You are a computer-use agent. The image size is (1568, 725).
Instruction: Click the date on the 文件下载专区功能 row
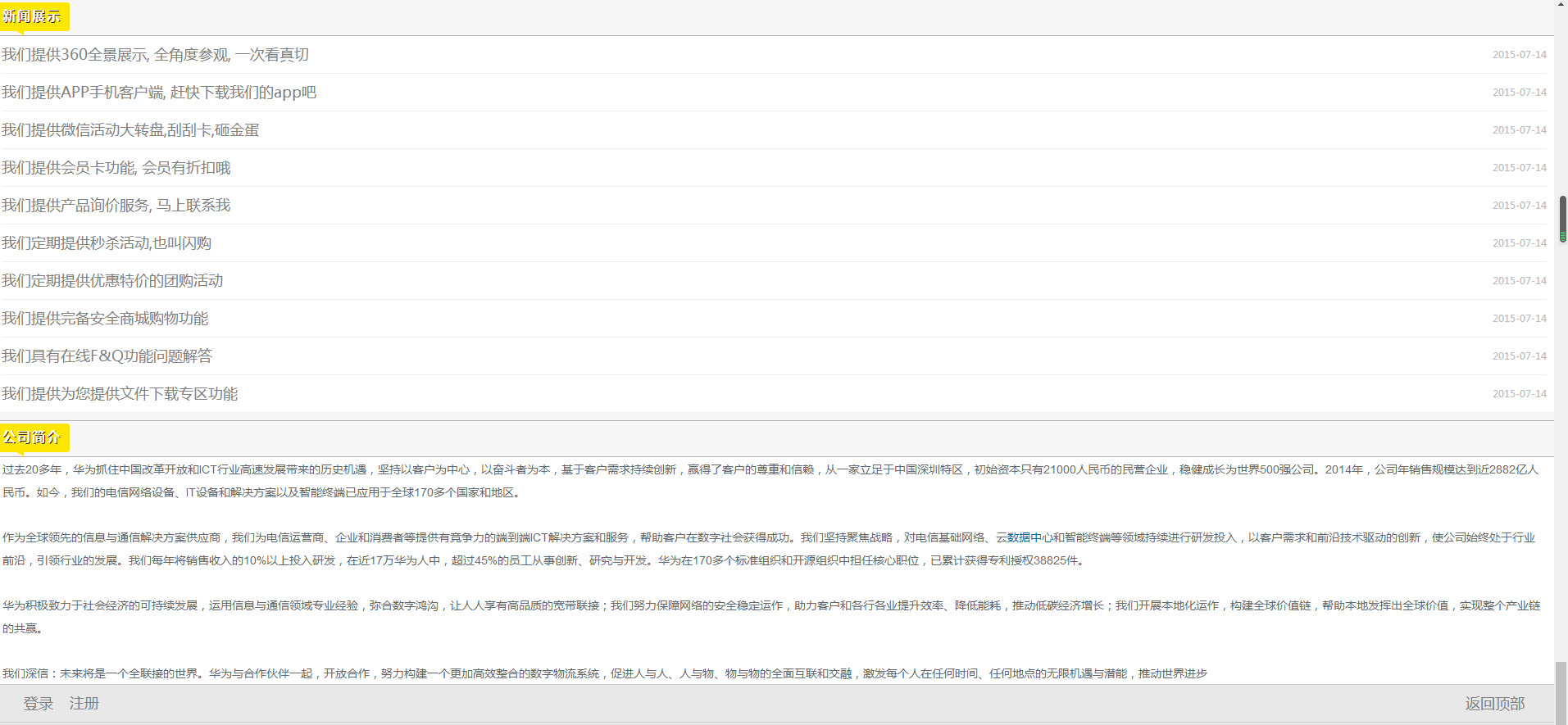point(1519,394)
